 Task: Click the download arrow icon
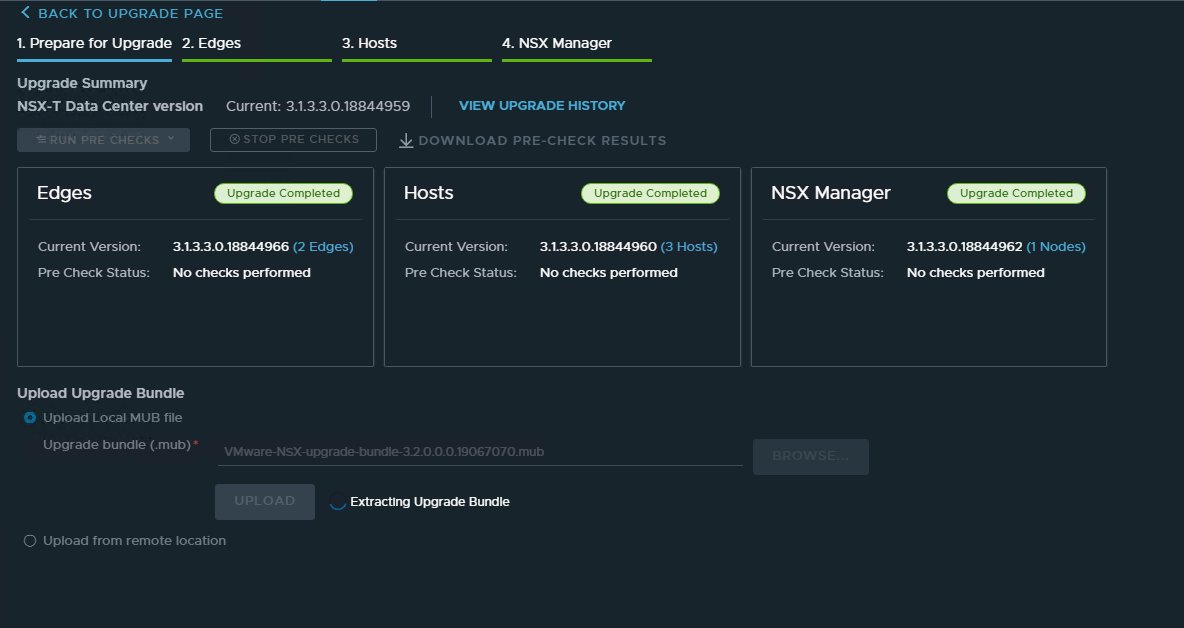[406, 140]
